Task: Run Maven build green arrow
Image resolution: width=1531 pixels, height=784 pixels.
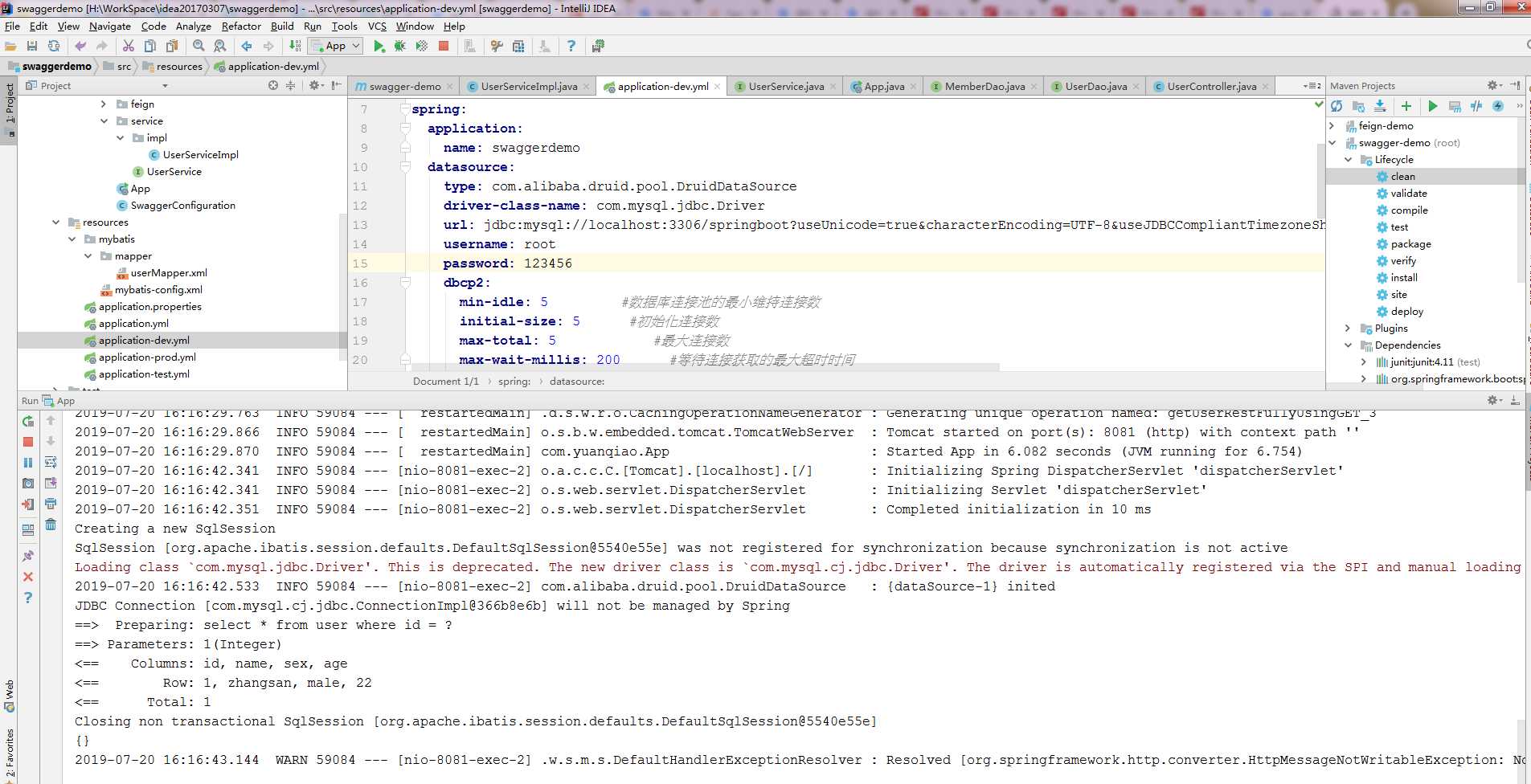Action: [x=1433, y=106]
